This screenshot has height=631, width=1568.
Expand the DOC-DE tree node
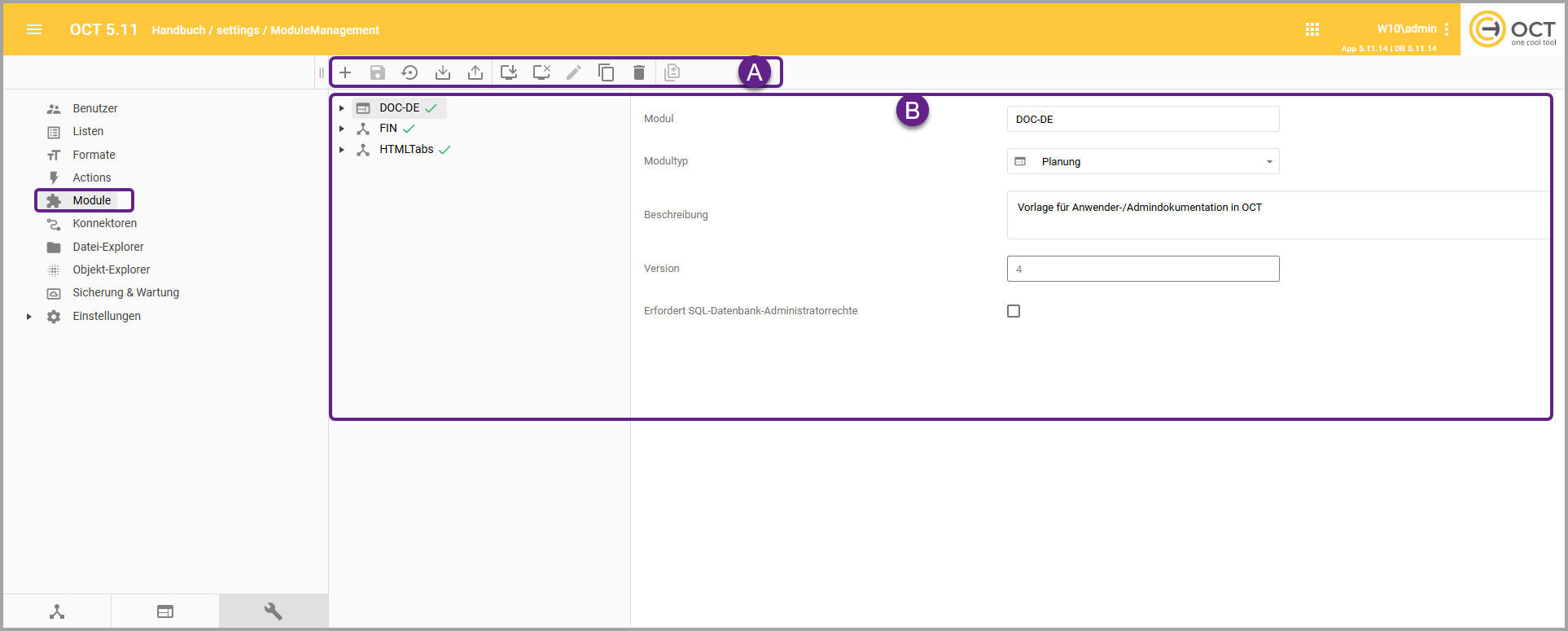coord(342,108)
